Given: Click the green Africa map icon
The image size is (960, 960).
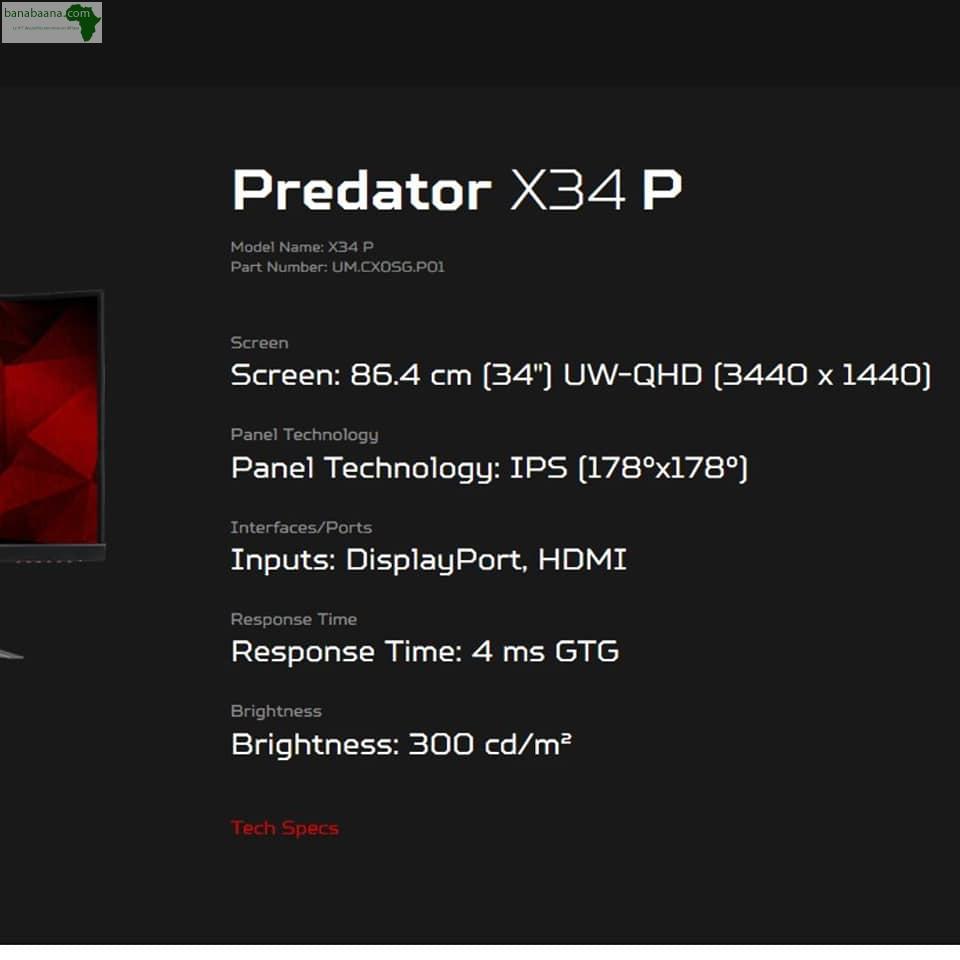Looking at the screenshot, I should 84,23.
